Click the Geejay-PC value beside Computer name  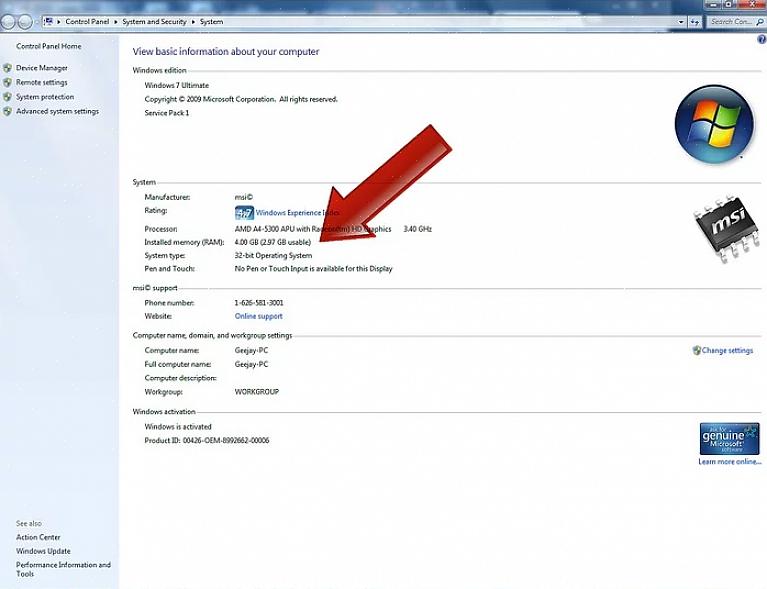click(x=251, y=350)
